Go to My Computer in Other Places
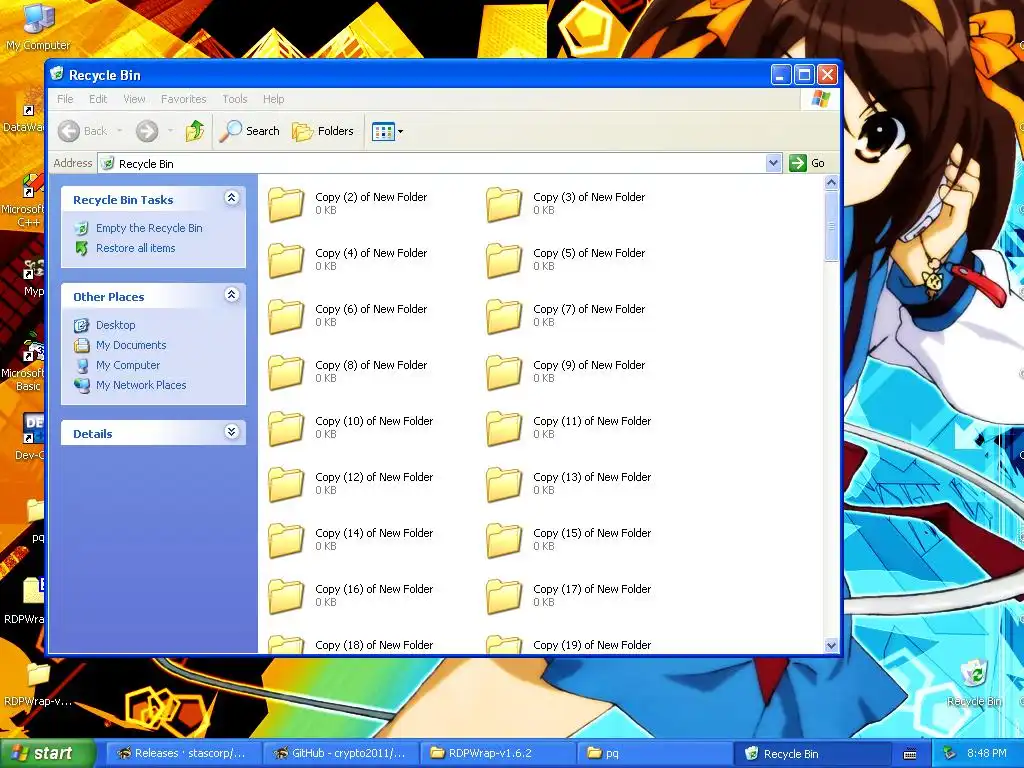Image resolution: width=1024 pixels, height=768 pixels. [127, 365]
